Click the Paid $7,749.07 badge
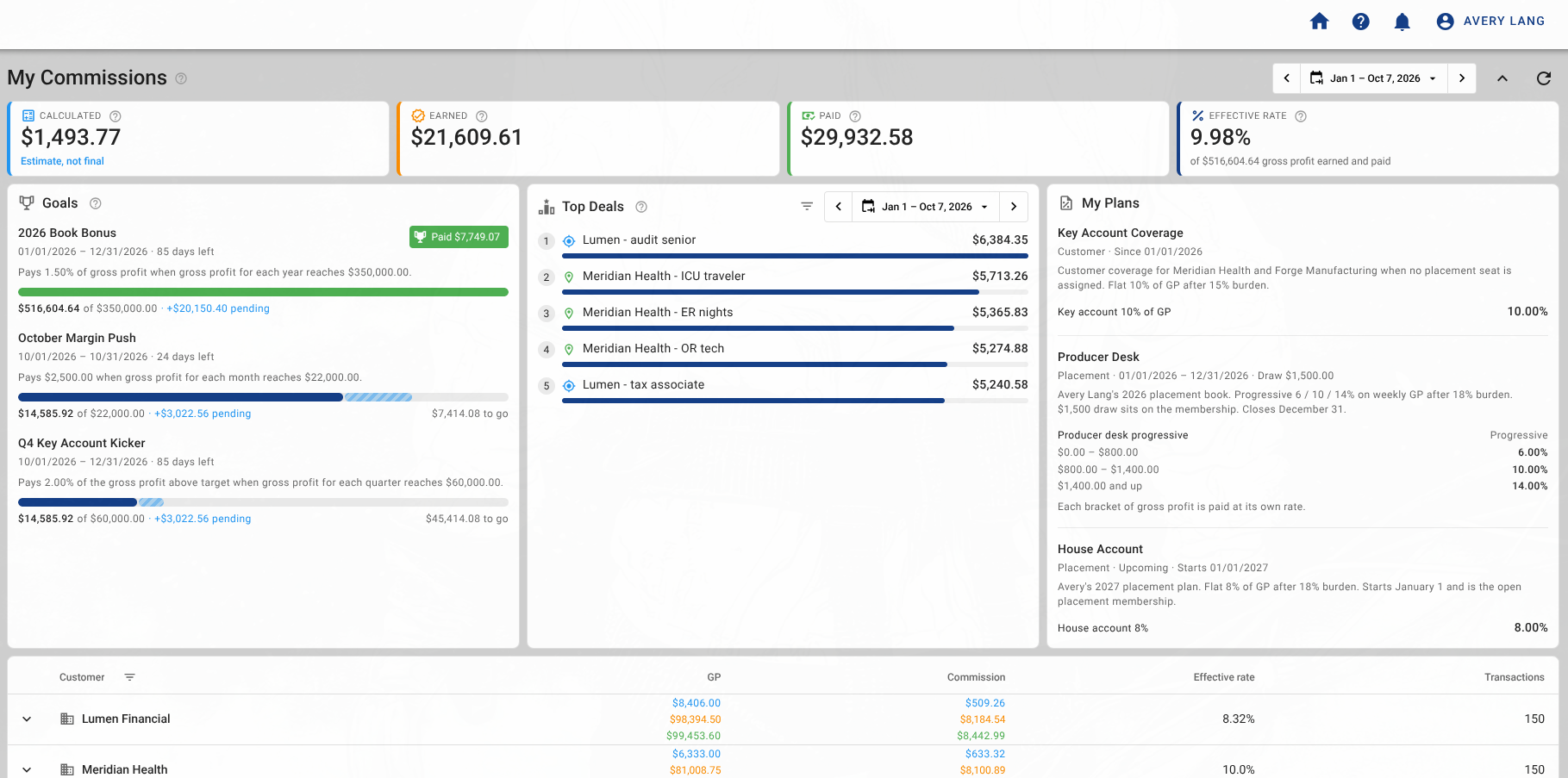The height and width of the screenshot is (778, 1568). 459,237
